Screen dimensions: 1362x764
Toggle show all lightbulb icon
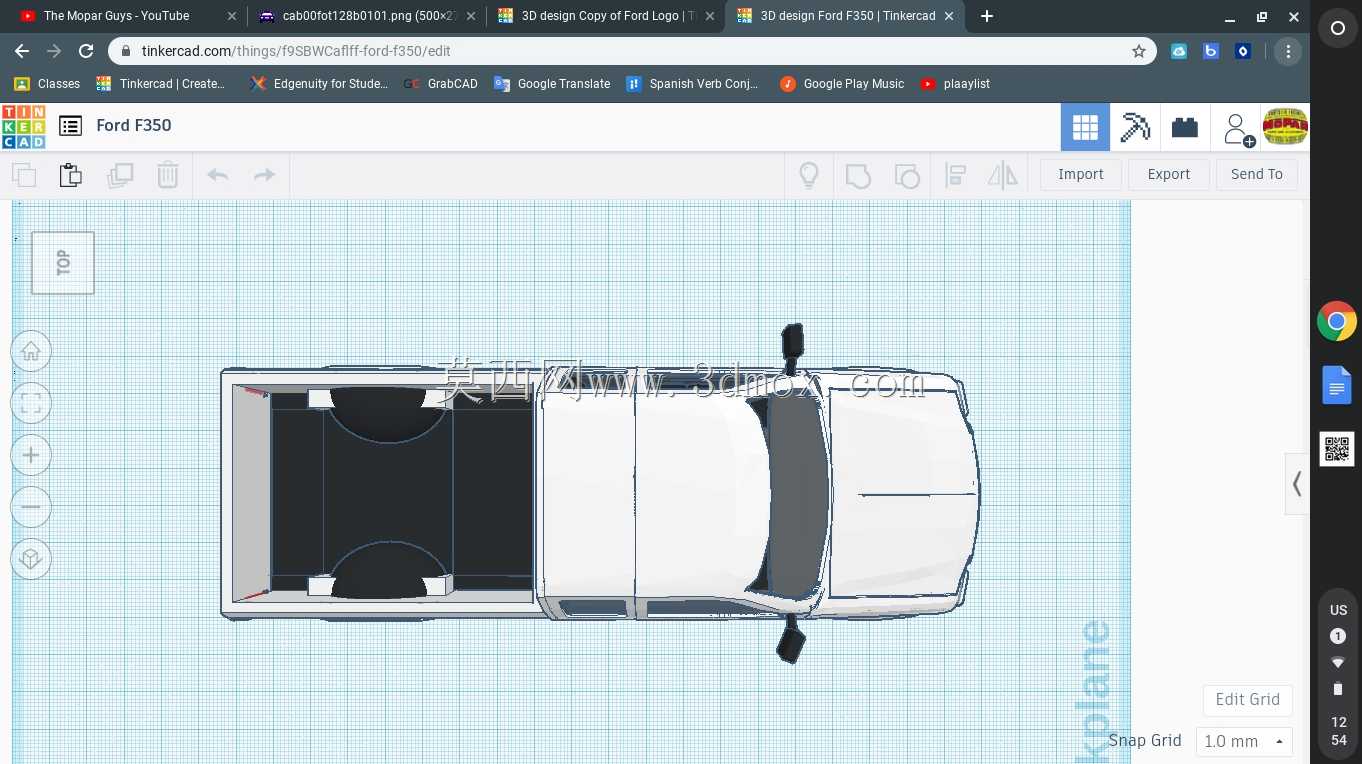click(809, 175)
